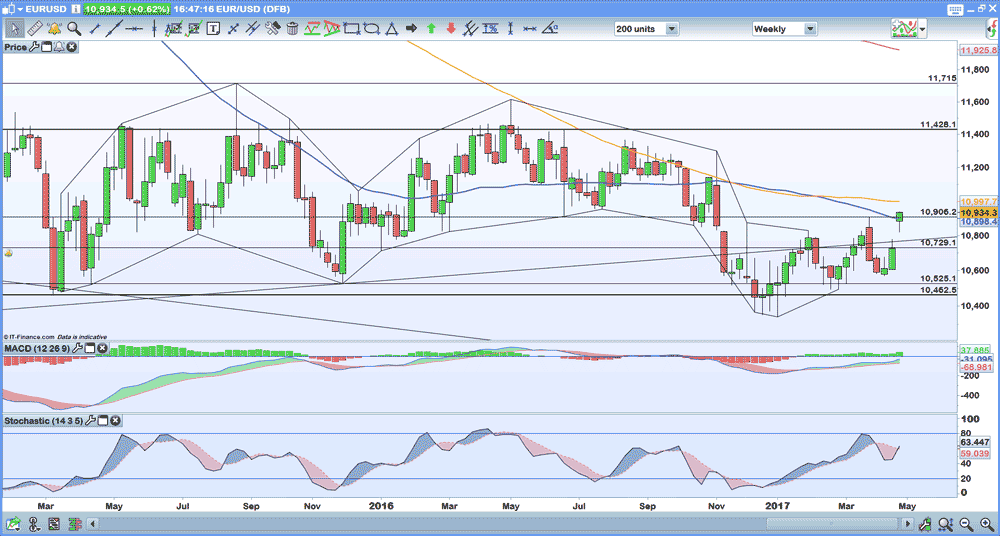1000x536 pixels.
Task: Close the MACD indicator panel
Action: pos(101,348)
